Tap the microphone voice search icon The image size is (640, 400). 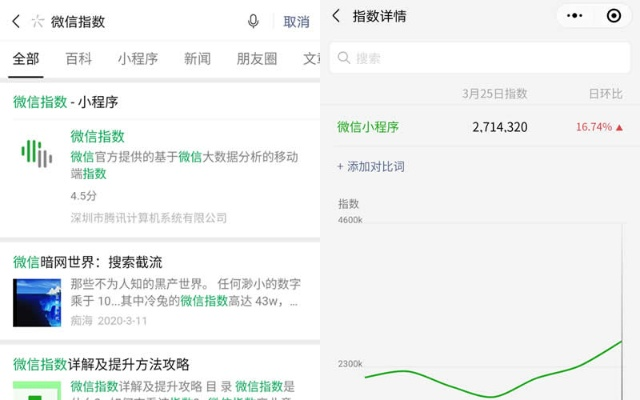pyautogui.click(x=253, y=21)
